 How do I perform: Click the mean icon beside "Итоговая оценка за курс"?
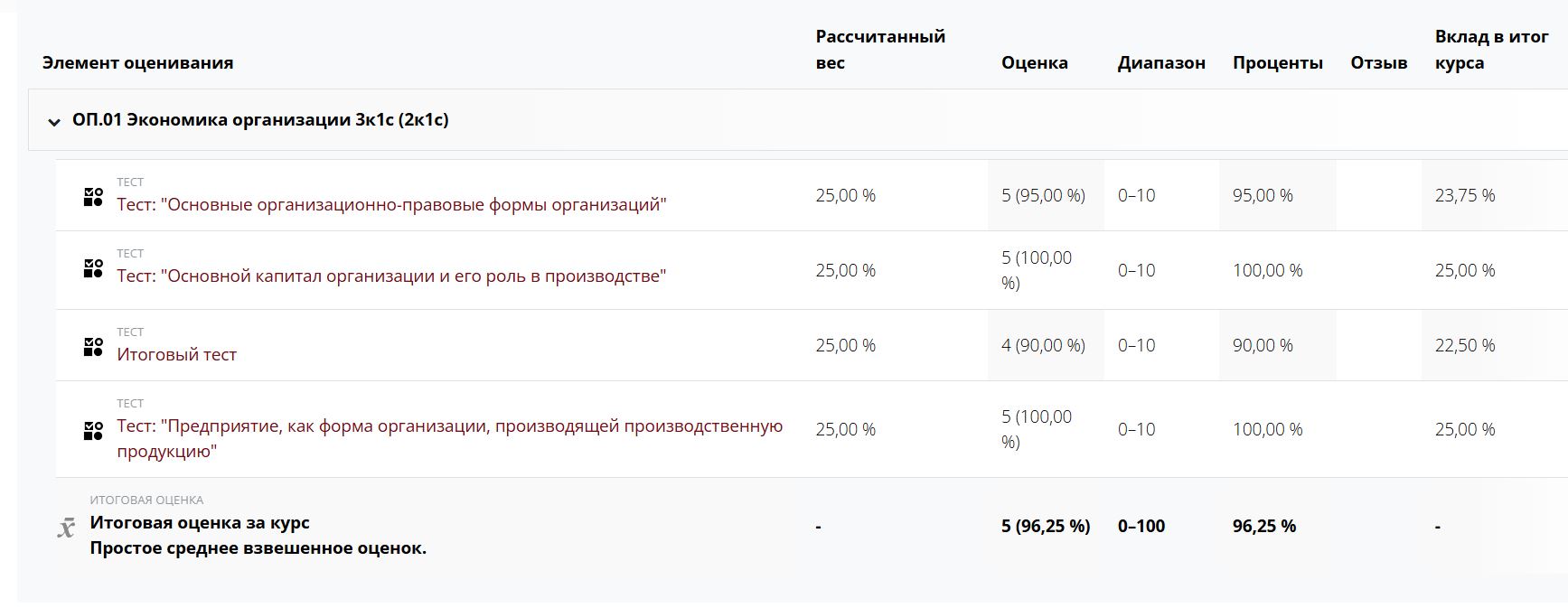click(66, 528)
